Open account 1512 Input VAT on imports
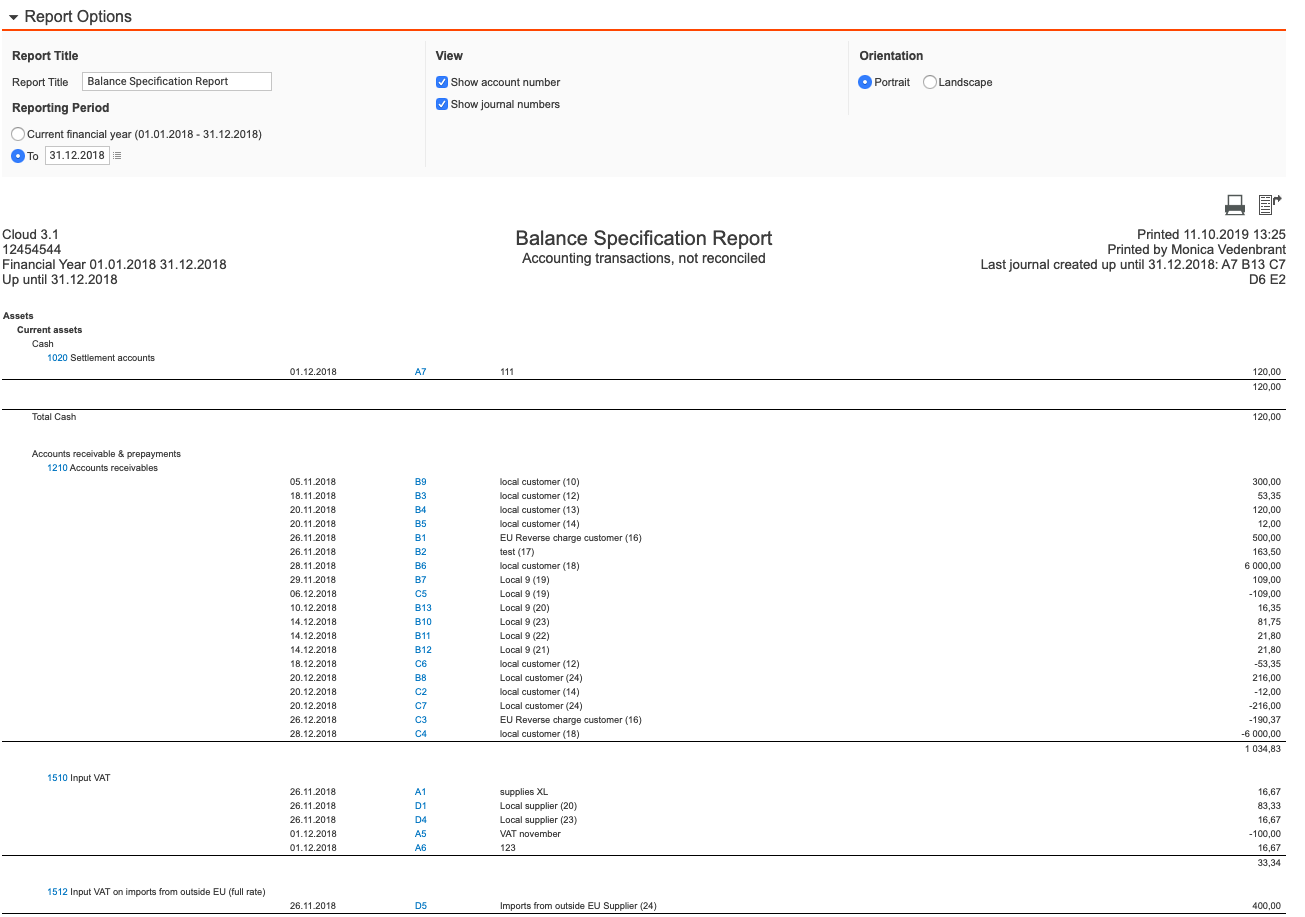This screenshot has height=917, width=1305. click(x=56, y=891)
